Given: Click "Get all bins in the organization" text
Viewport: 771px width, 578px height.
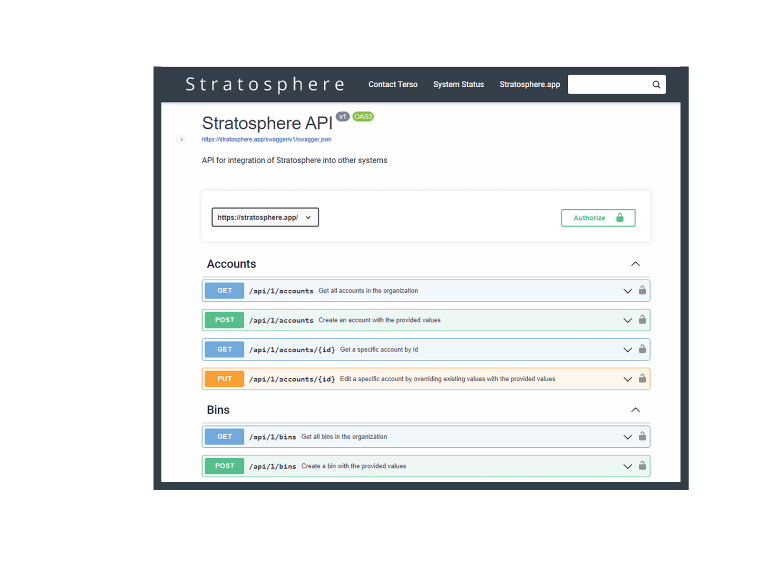Looking at the screenshot, I should 344,437.
